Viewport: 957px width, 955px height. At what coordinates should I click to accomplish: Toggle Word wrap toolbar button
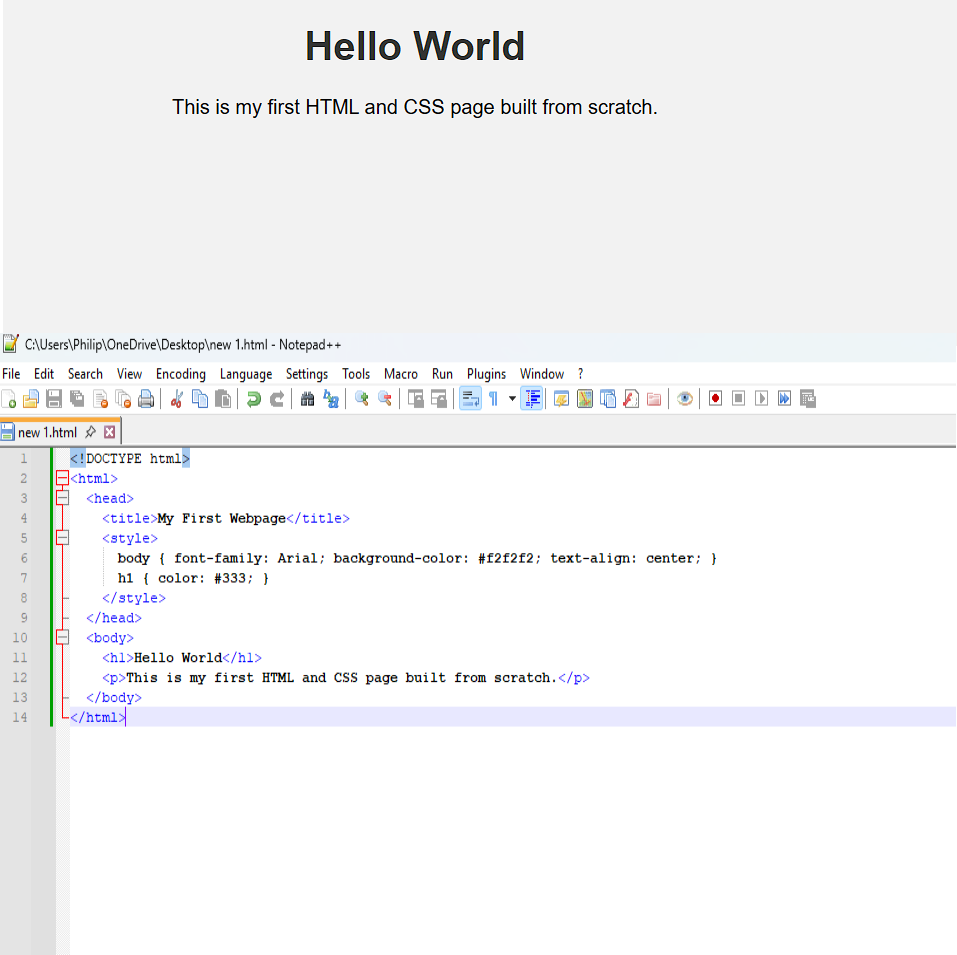coord(470,399)
